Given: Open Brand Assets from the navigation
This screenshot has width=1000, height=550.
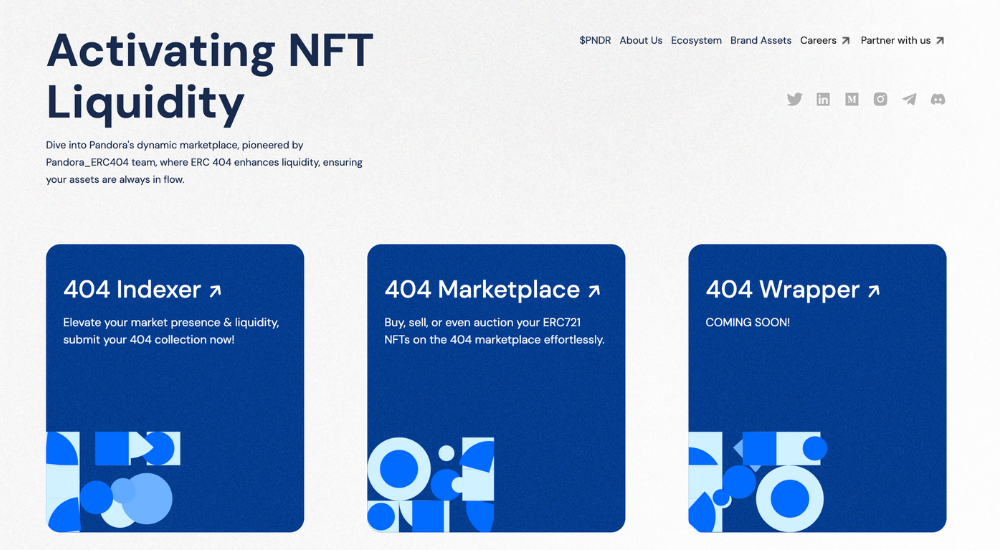Looking at the screenshot, I should click(761, 41).
